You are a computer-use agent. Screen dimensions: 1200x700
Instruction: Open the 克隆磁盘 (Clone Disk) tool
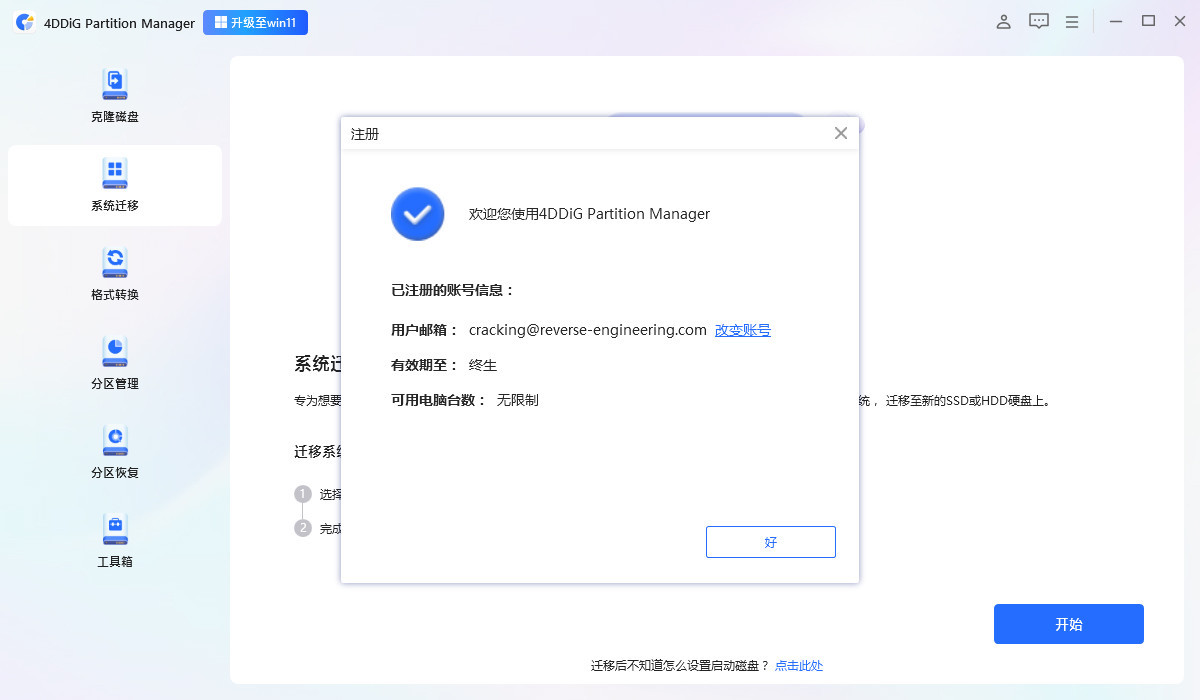114,95
